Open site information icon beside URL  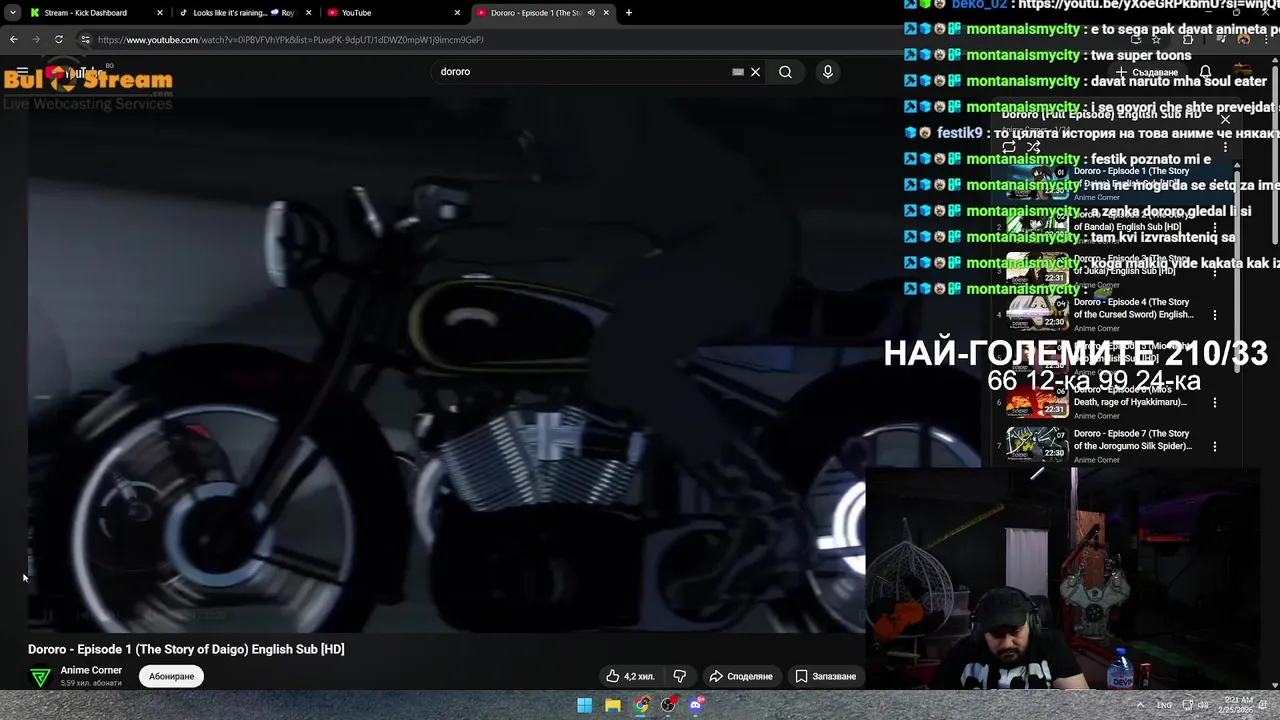[85, 40]
